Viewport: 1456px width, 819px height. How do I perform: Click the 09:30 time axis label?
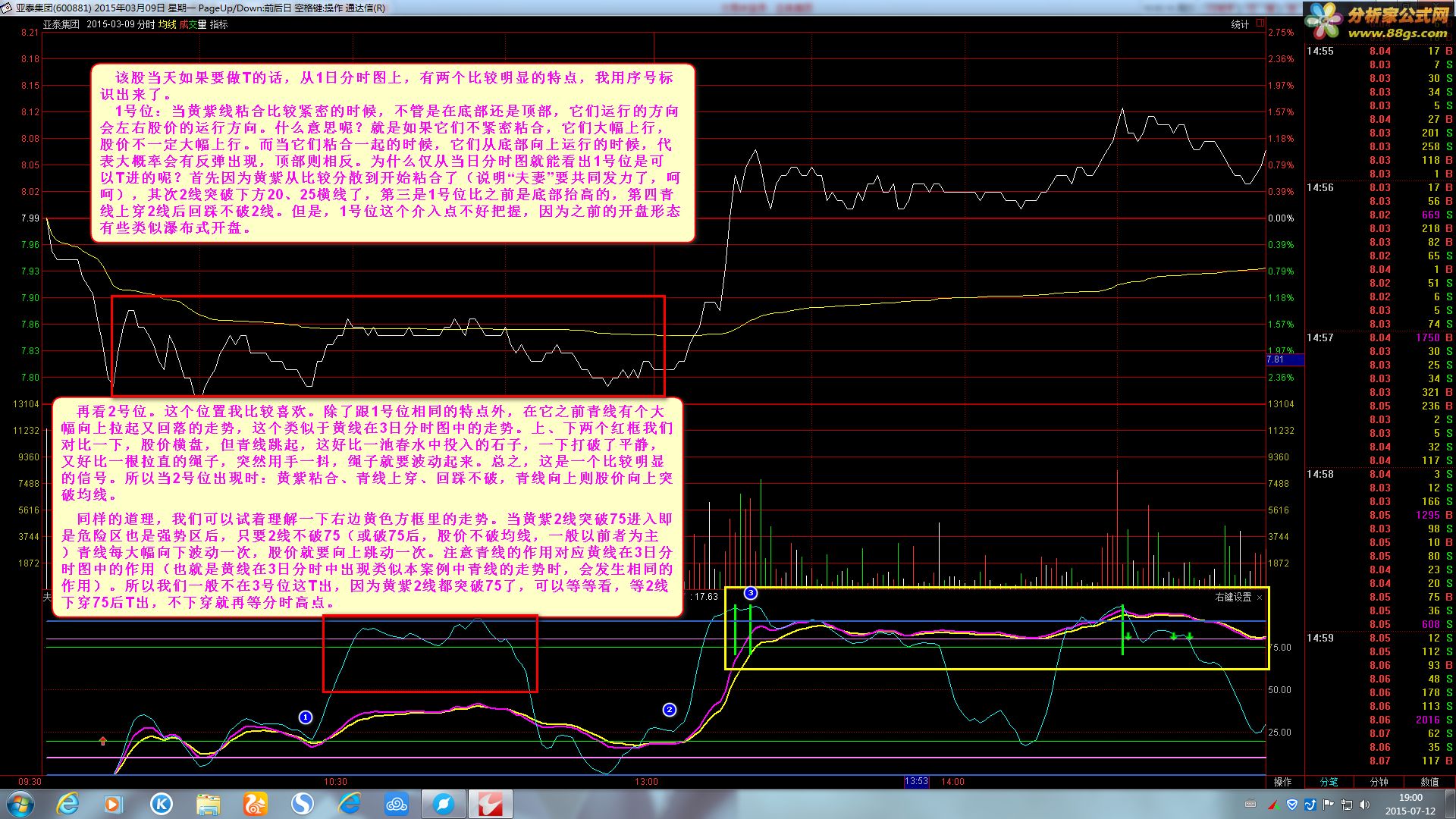point(30,782)
